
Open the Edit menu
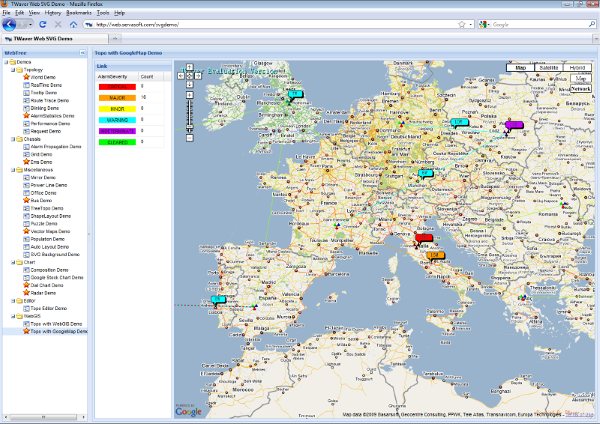pyautogui.click(x=19, y=13)
